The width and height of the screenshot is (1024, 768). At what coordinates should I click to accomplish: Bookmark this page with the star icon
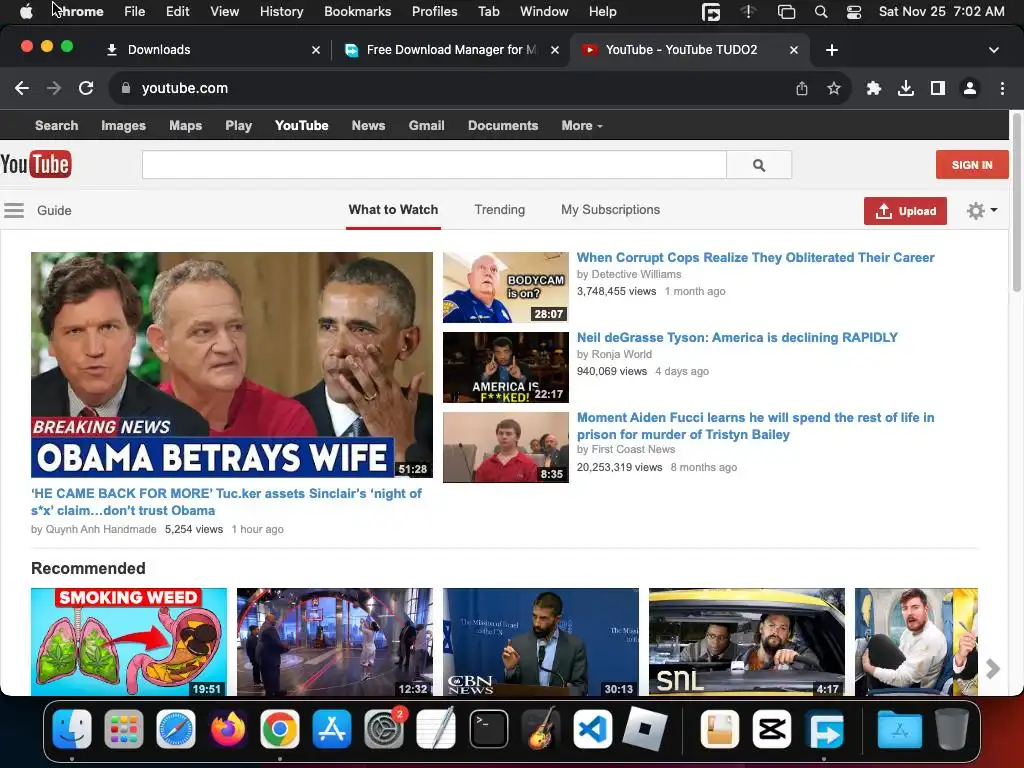(833, 88)
